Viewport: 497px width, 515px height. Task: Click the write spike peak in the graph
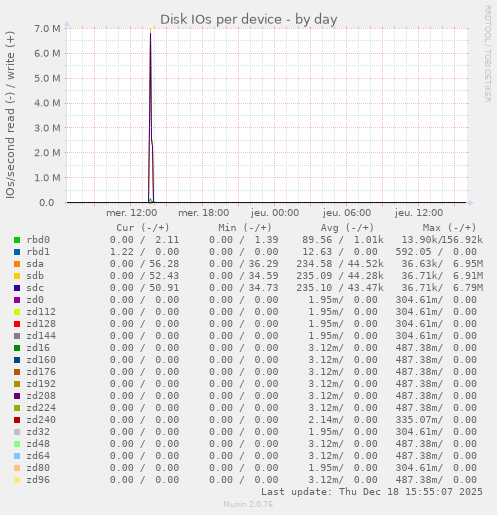click(x=151, y=31)
